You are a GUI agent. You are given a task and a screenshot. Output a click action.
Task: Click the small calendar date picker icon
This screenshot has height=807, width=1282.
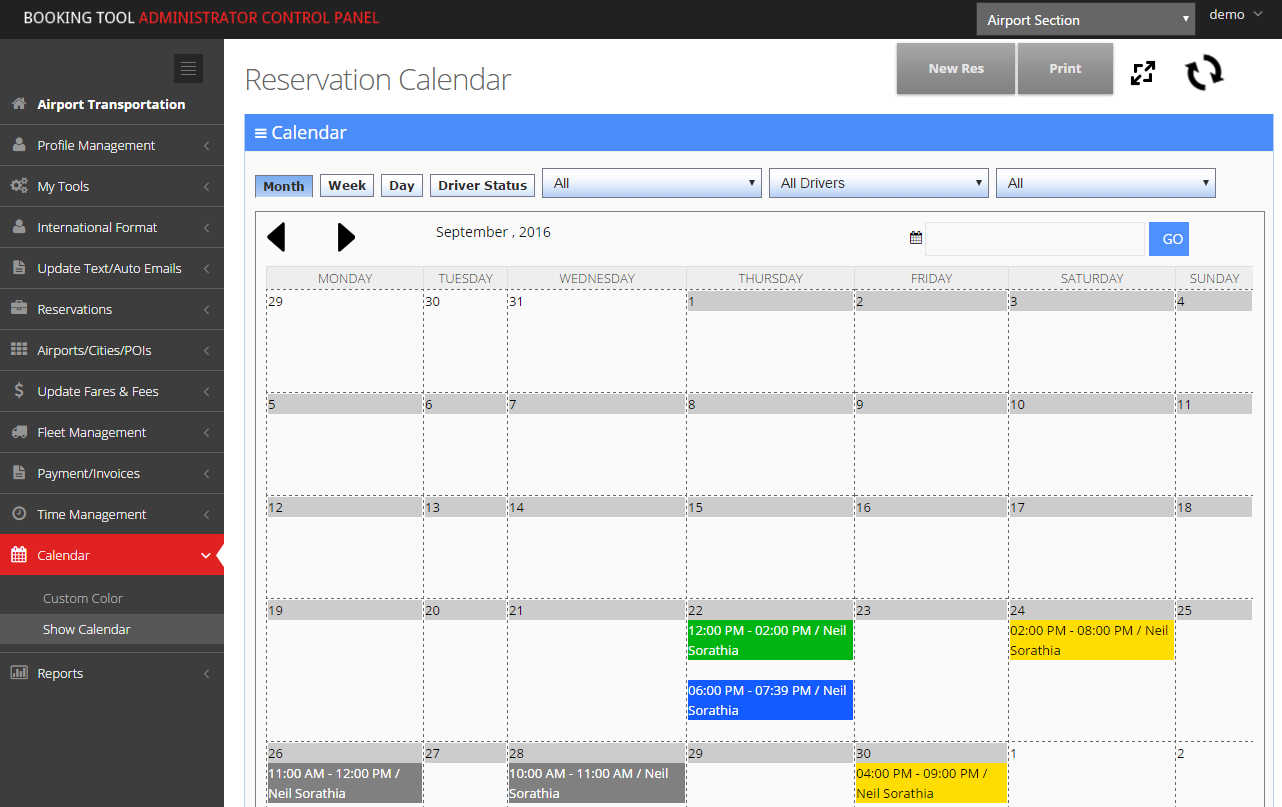(x=915, y=237)
